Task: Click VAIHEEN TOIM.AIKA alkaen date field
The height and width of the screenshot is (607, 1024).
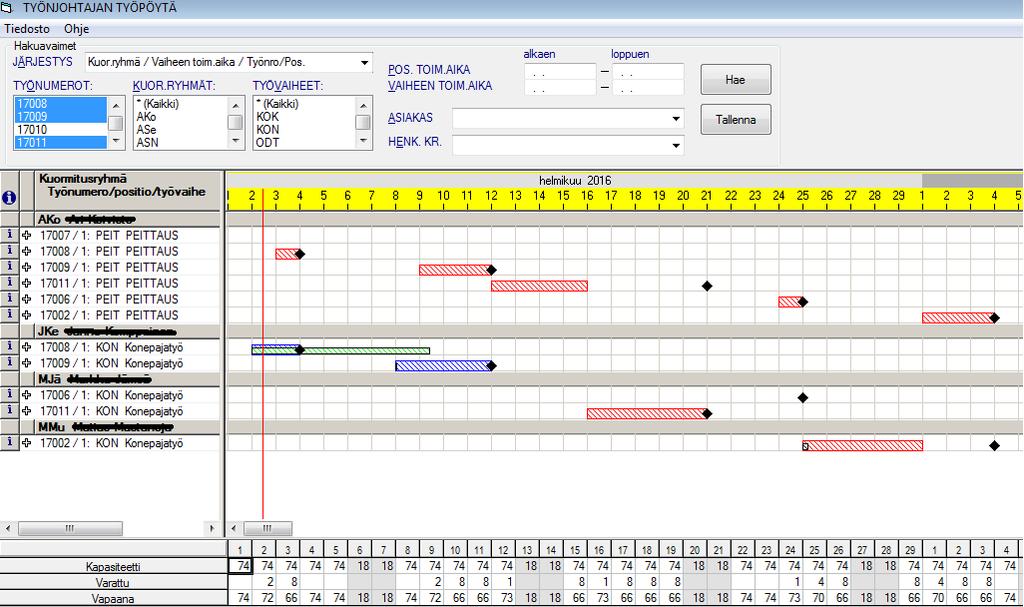Action: point(560,88)
